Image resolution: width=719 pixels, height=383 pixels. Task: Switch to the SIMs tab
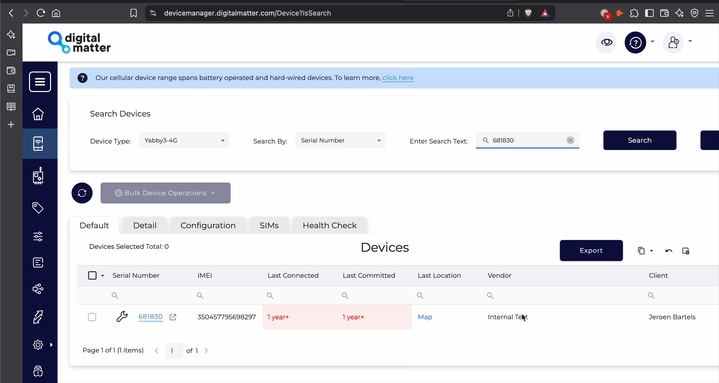269,225
